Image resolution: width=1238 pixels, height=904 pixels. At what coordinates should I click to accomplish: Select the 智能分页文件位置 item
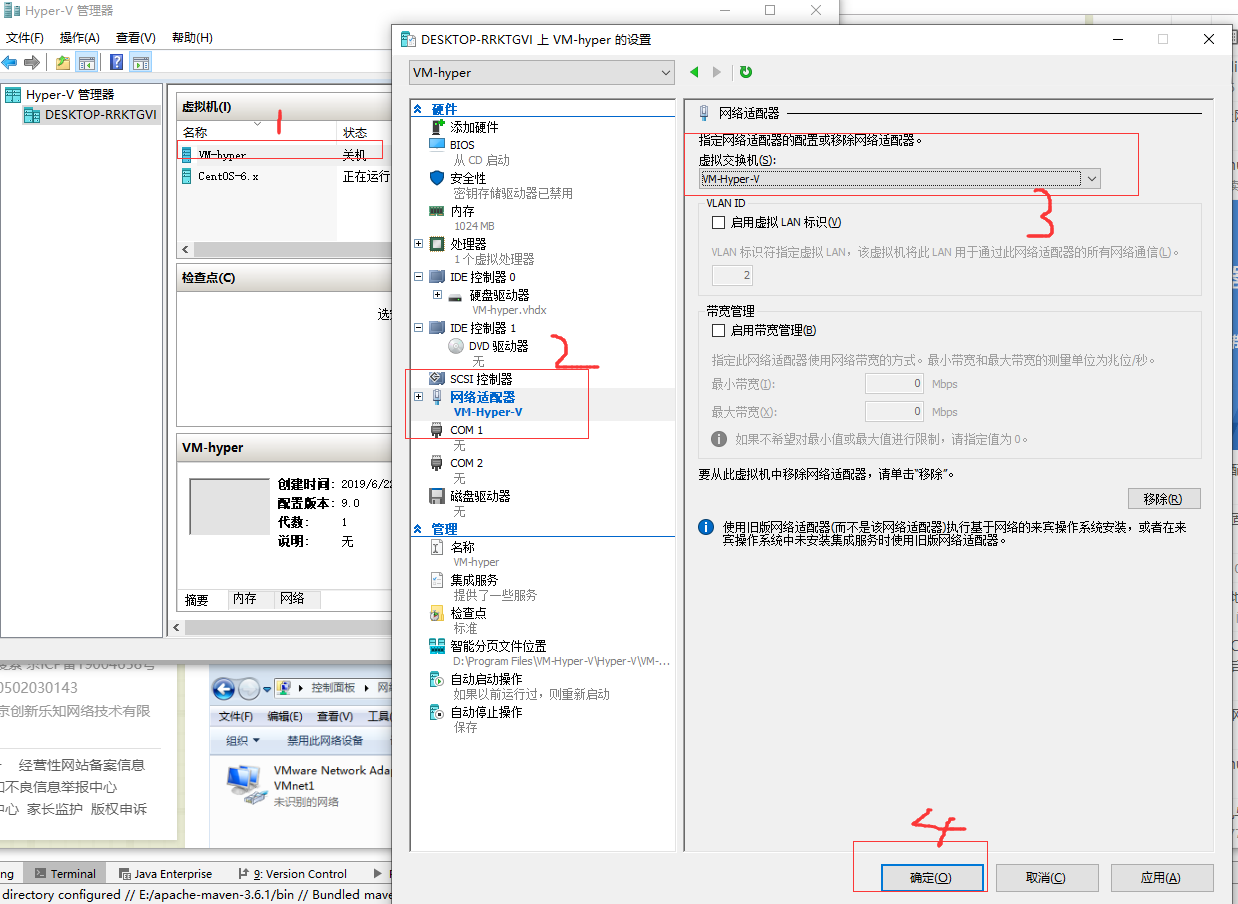pyautogui.click(x=498, y=646)
